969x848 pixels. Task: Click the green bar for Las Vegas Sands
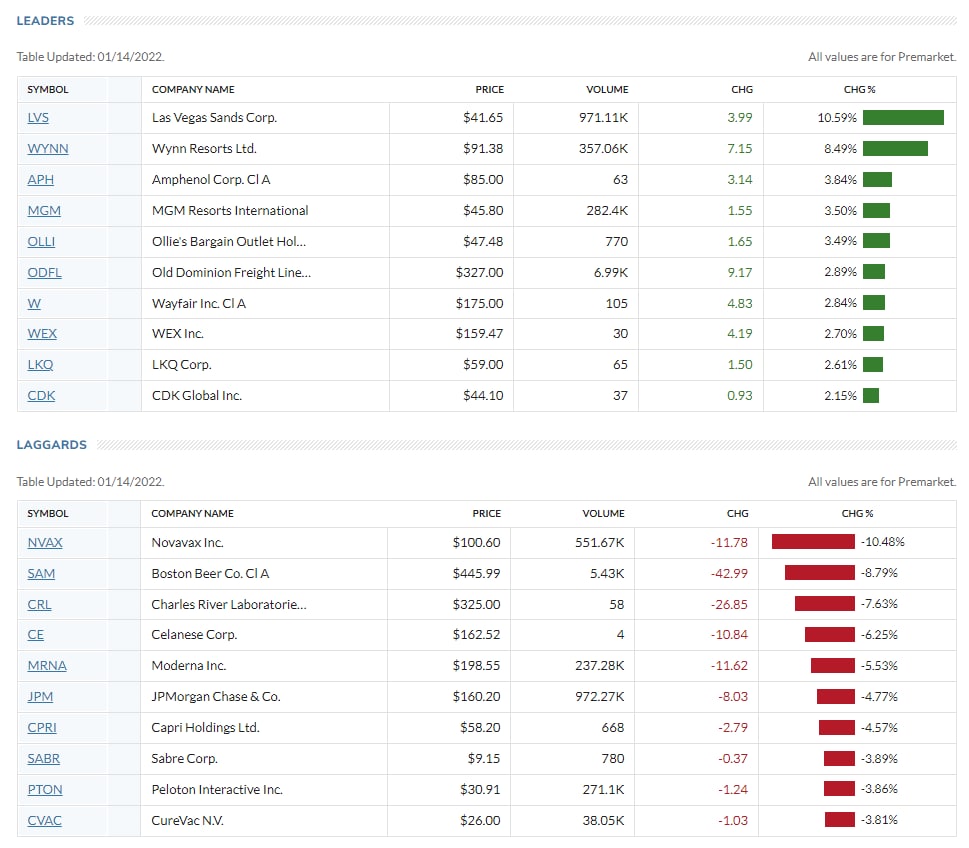903,118
